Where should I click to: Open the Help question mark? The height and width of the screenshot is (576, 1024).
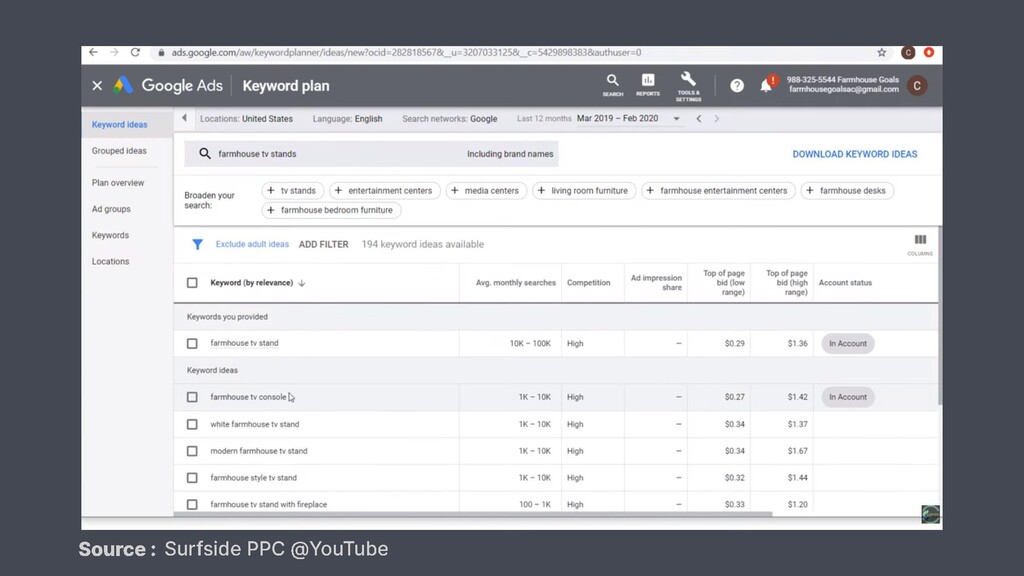click(737, 86)
